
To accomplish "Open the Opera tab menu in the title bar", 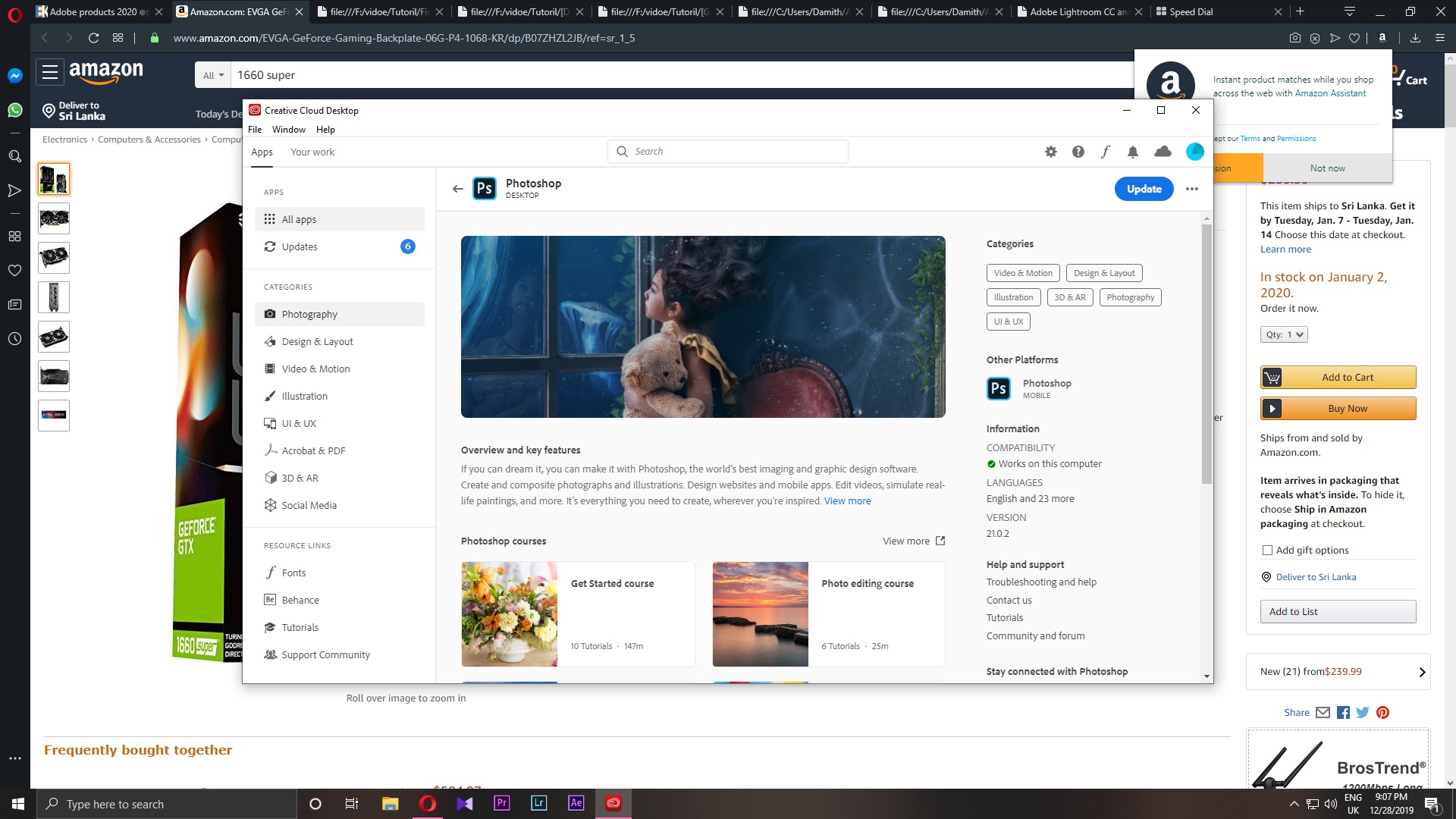I will pos(1349,11).
